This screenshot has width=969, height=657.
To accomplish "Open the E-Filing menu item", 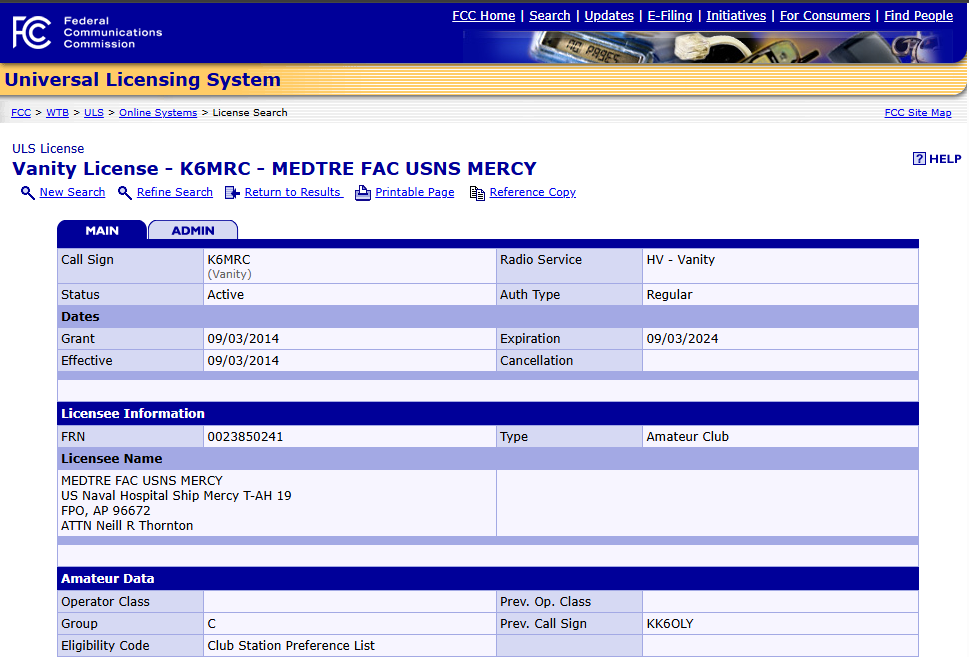I will click(x=668, y=15).
